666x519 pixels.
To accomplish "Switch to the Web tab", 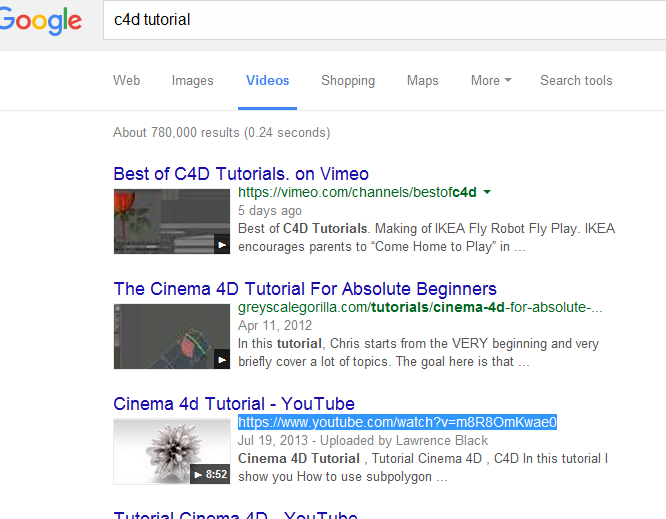I will [x=127, y=80].
